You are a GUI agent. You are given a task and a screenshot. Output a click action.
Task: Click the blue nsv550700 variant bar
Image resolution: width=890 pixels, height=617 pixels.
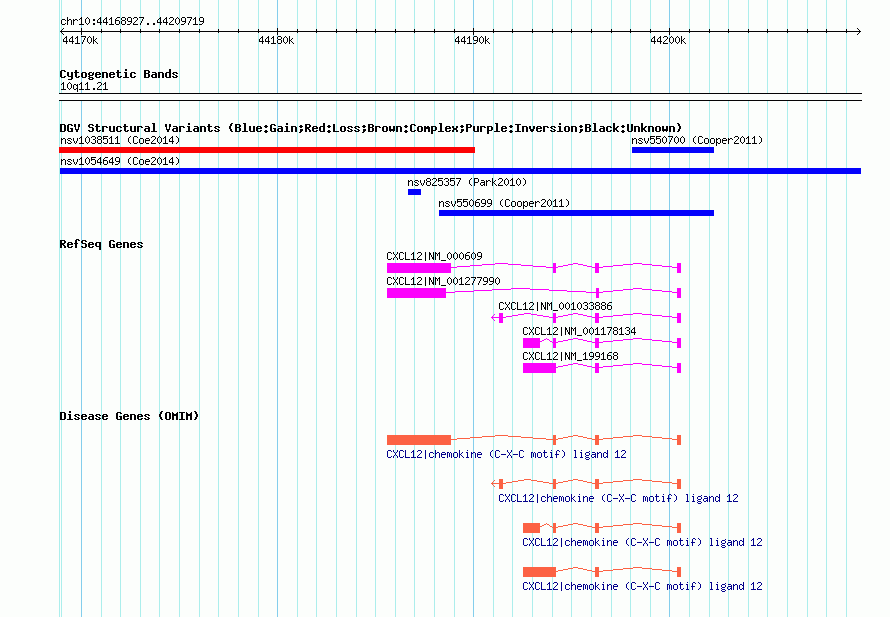pyautogui.click(x=673, y=150)
